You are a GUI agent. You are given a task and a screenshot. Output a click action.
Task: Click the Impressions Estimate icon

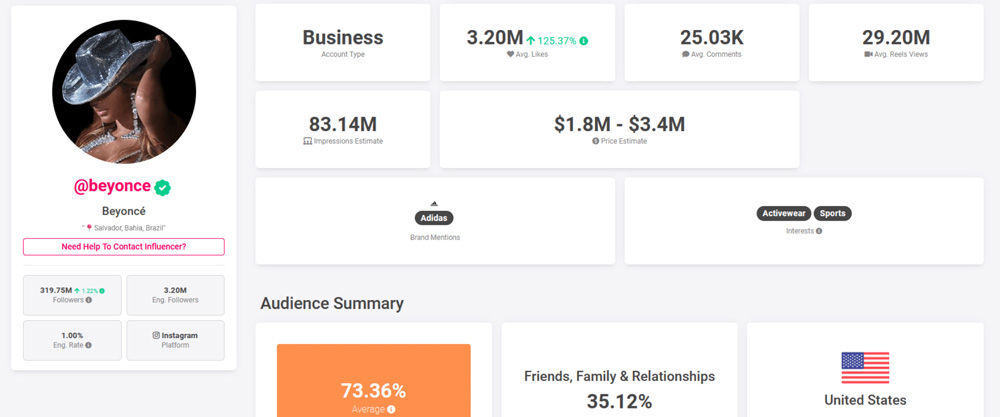[308, 141]
